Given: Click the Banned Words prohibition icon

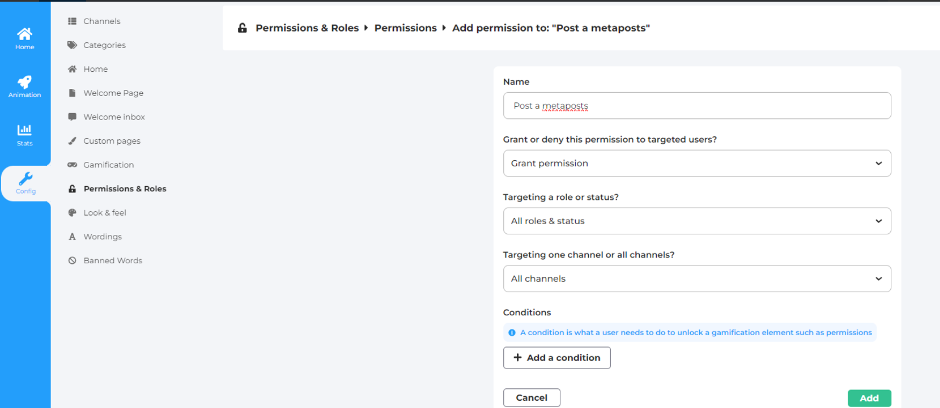Looking at the screenshot, I should [72, 261].
